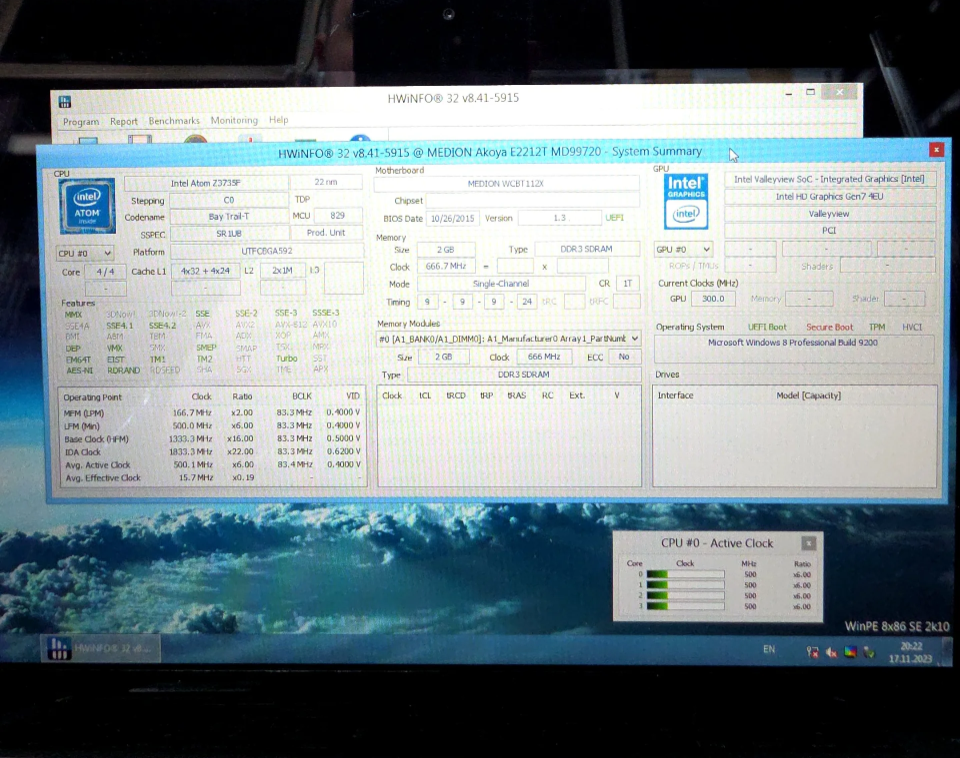Open the CPU #0 selector dropdown
Viewport: 960px width, 758px height.
84,253
